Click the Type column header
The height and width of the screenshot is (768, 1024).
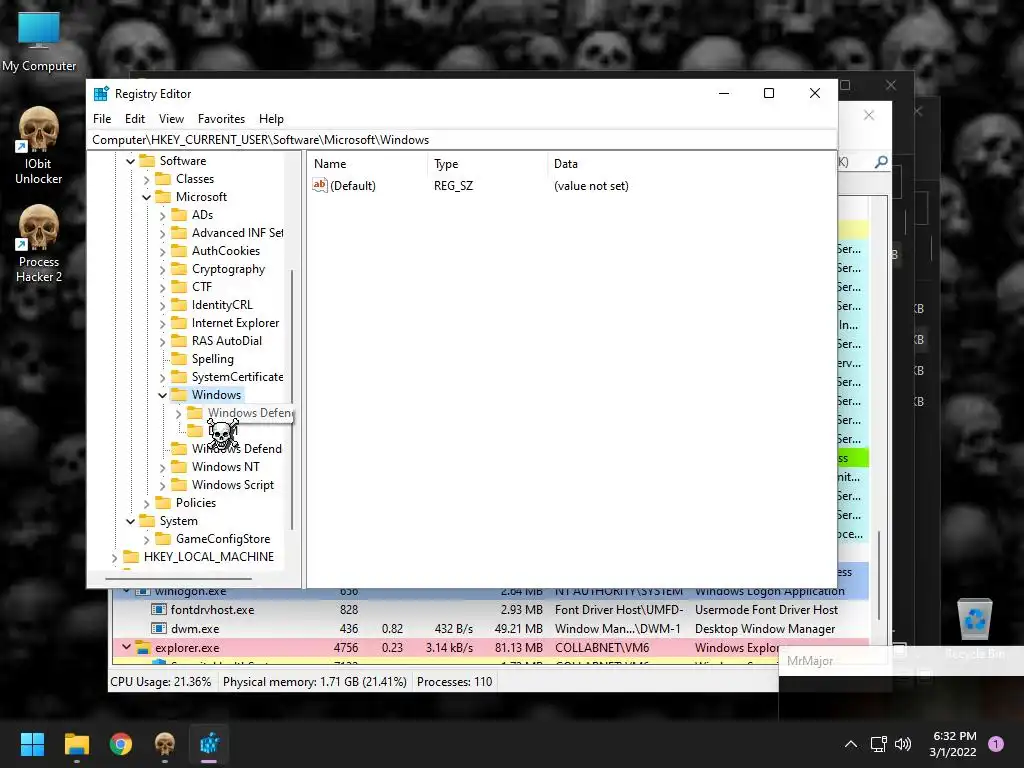click(487, 164)
